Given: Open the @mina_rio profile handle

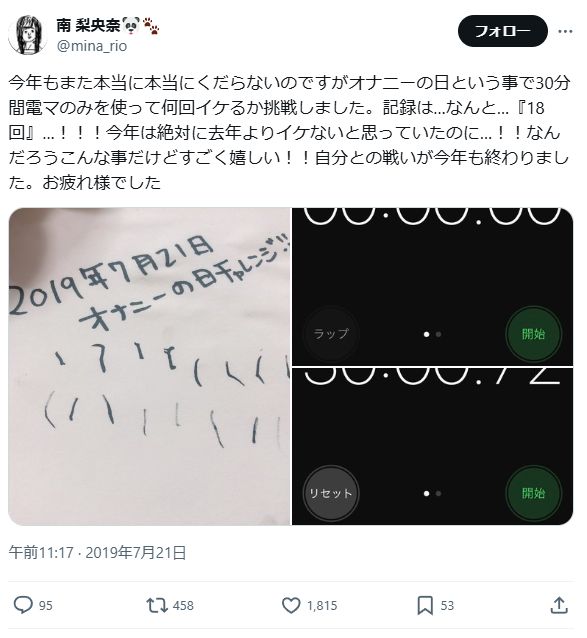Looking at the screenshot, I should (x=92, y=46).
